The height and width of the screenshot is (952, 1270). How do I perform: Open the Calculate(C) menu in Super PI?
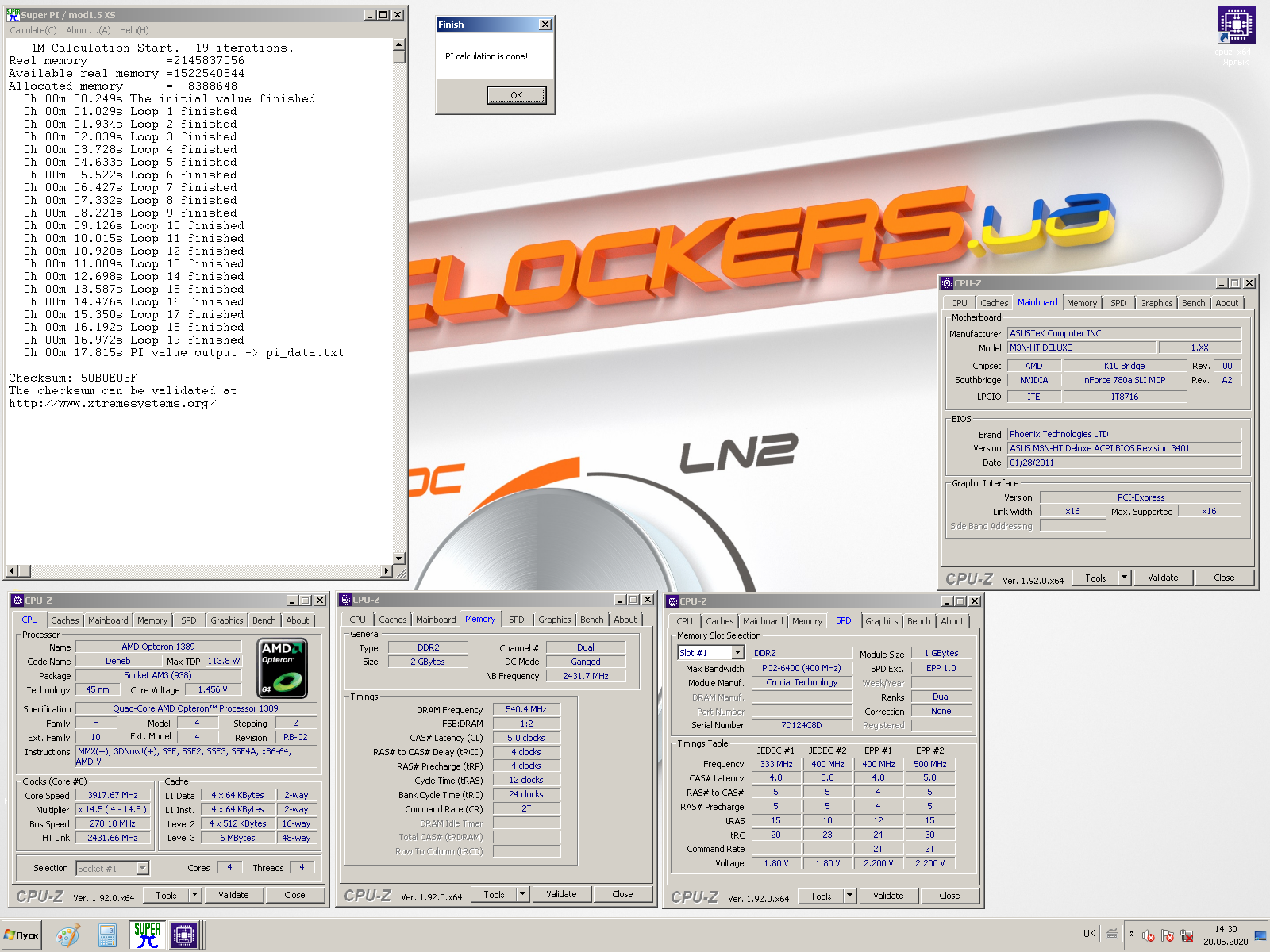(x=33, y=30)
